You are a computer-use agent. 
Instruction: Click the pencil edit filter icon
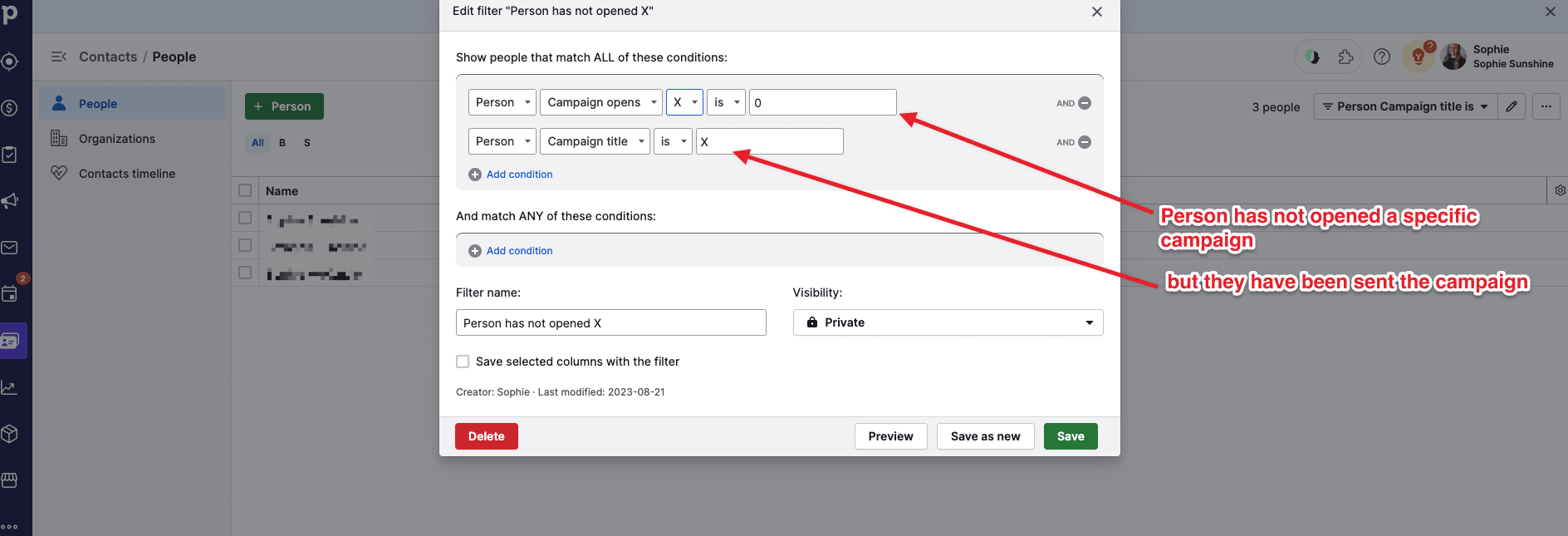1512,106
